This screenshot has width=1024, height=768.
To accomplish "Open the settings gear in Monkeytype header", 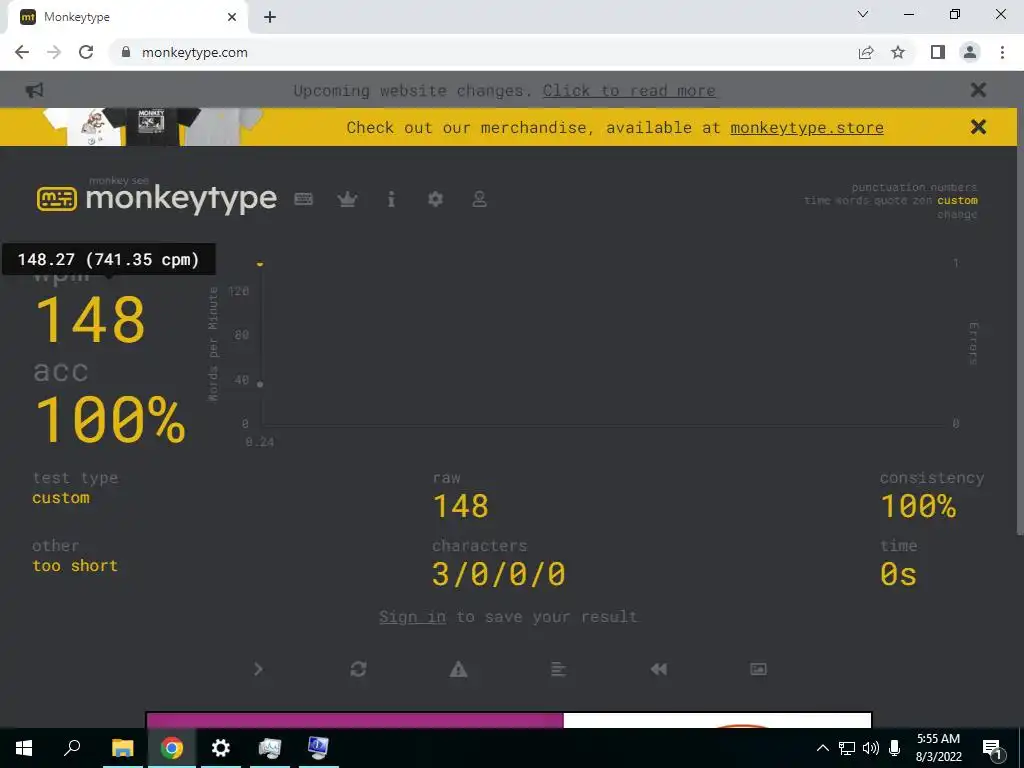I will click(435, 199).
